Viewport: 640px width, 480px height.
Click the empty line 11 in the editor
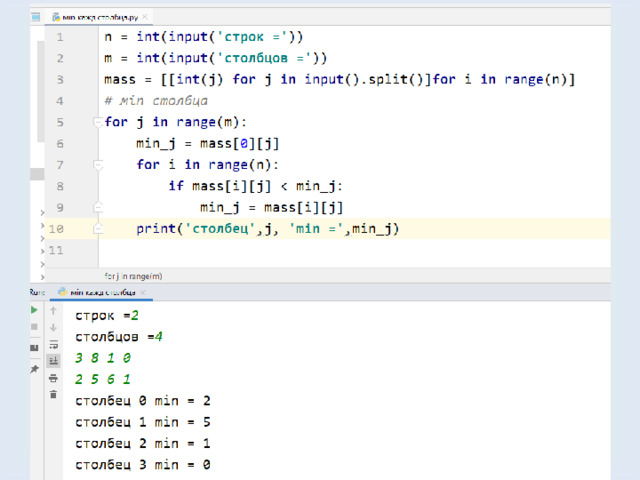pos(354,250)
